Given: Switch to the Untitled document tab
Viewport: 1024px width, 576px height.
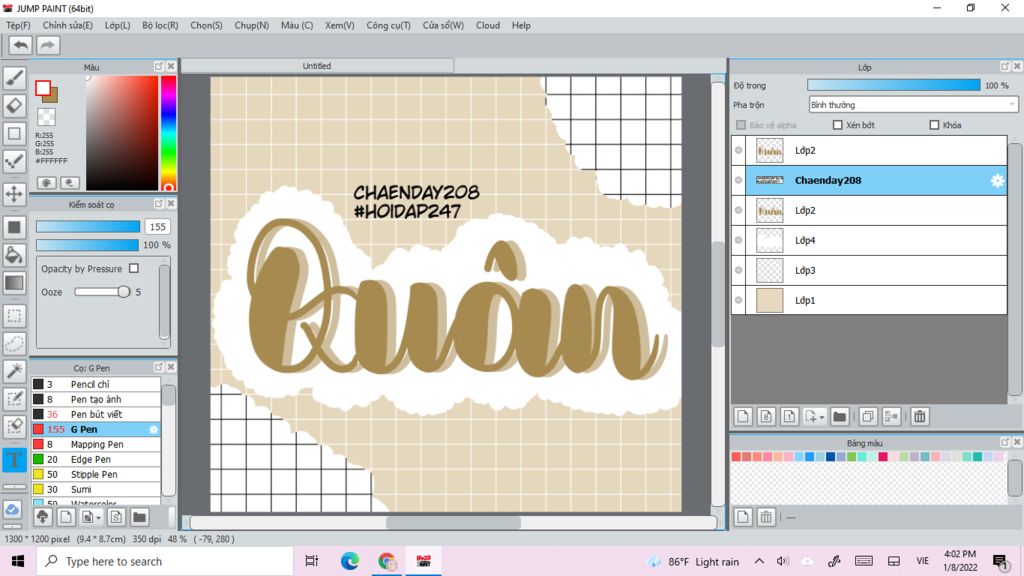Looking at the screenshot, I should pyautogui.click(x=317, y=66).
